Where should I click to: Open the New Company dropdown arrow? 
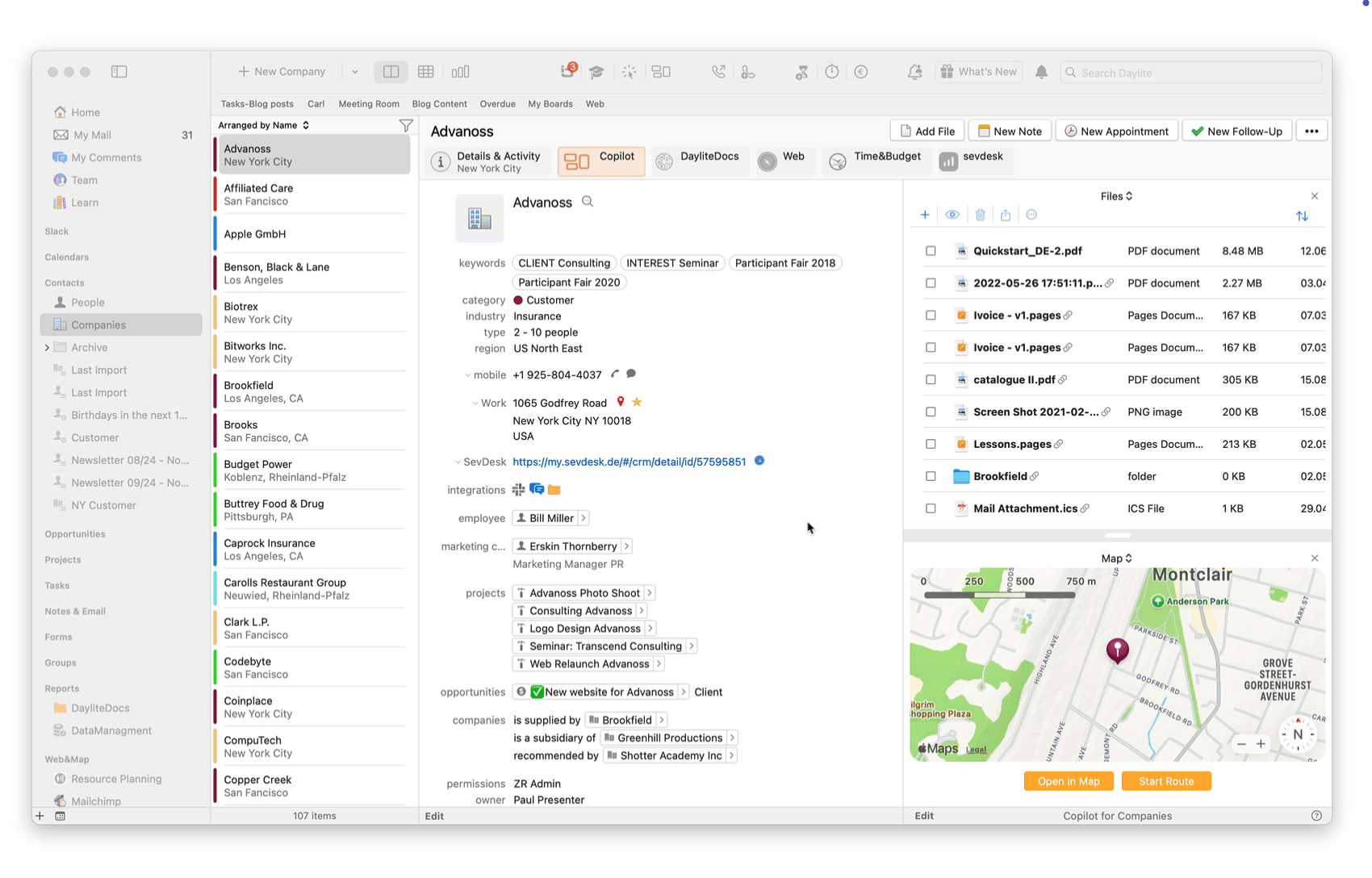[x=354, y=72]
